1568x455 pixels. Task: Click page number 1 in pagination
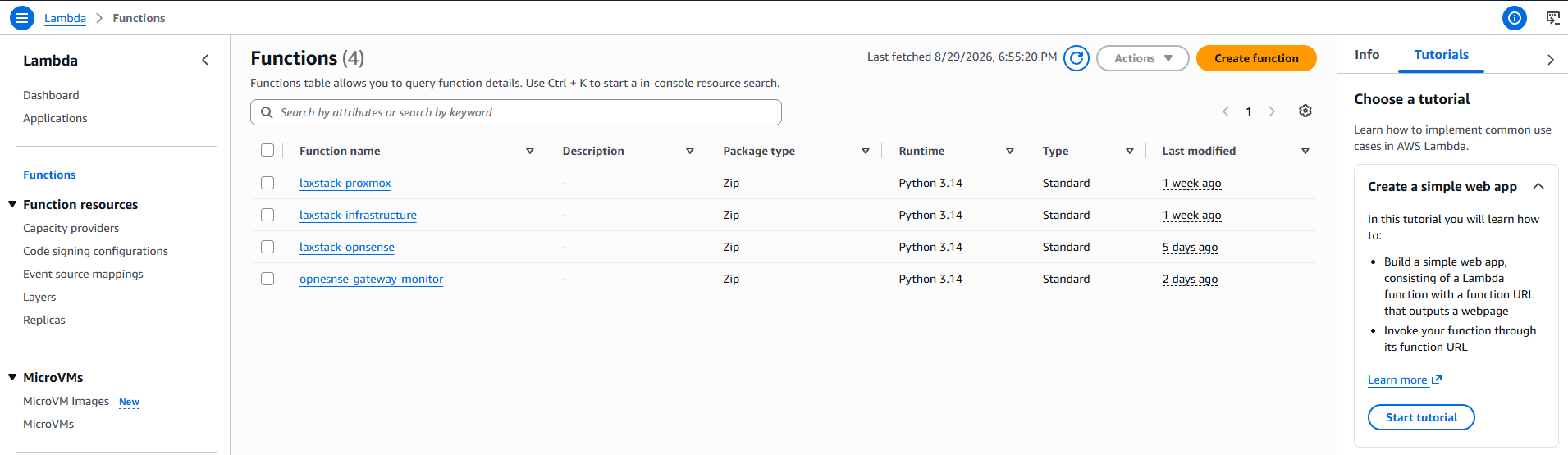1249,111
